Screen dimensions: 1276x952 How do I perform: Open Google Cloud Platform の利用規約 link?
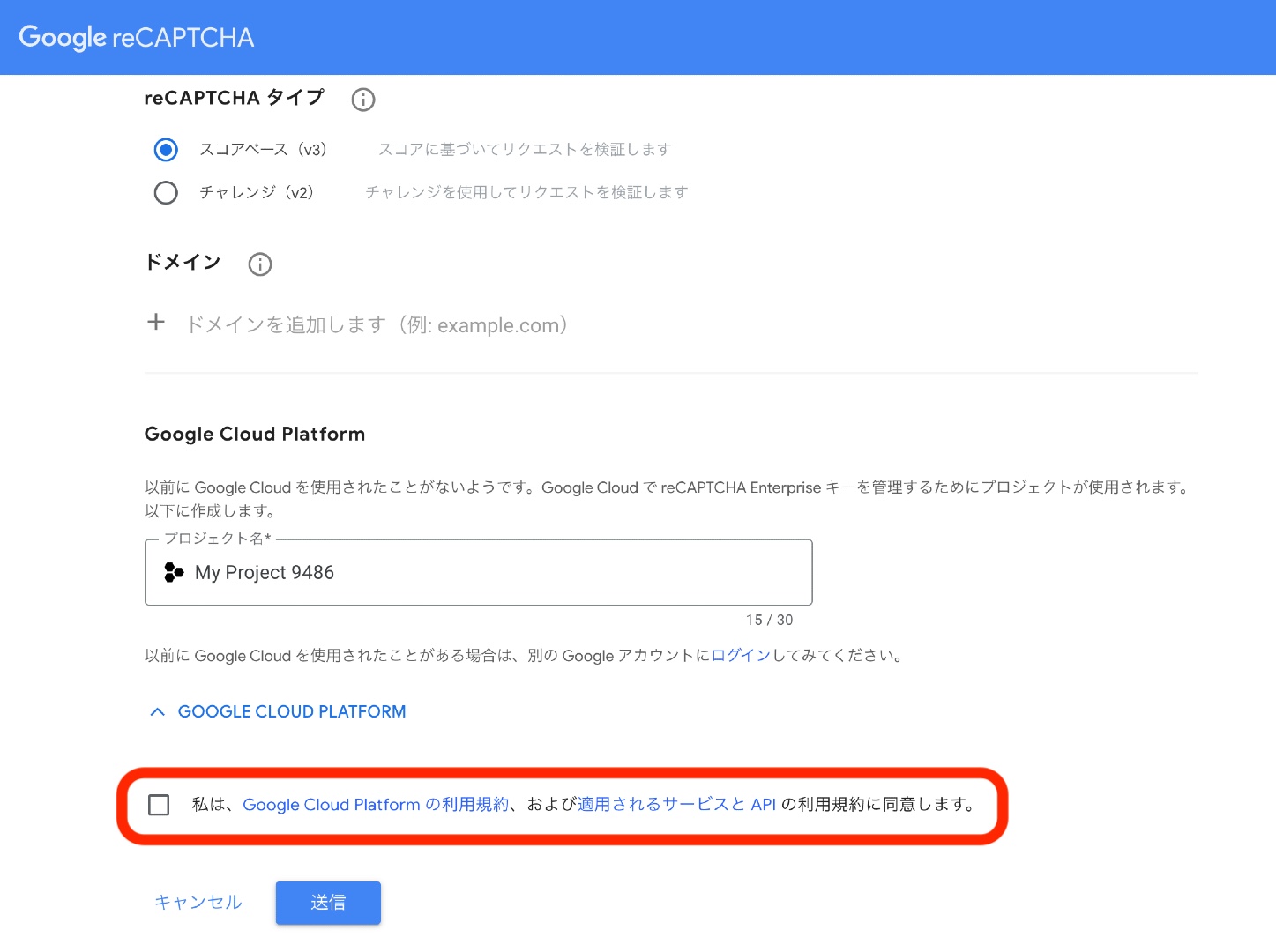[x=376, y=805]
